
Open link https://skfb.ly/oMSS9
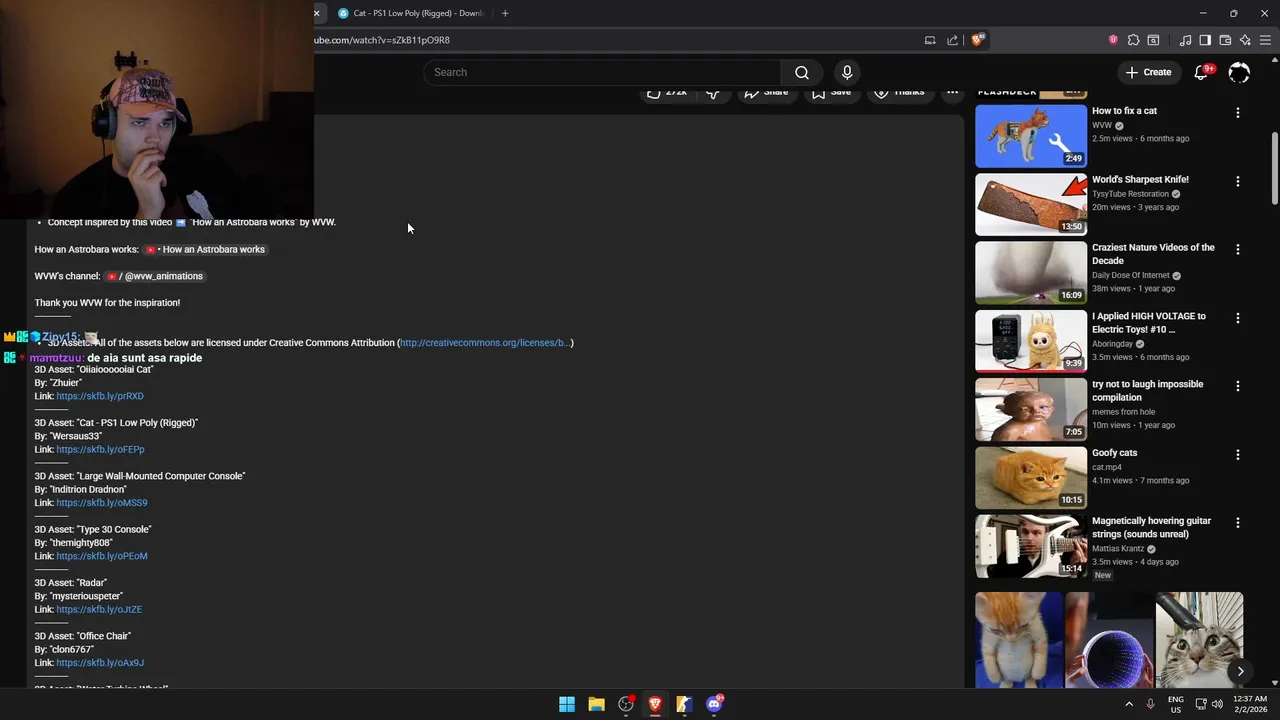(102, 503)
